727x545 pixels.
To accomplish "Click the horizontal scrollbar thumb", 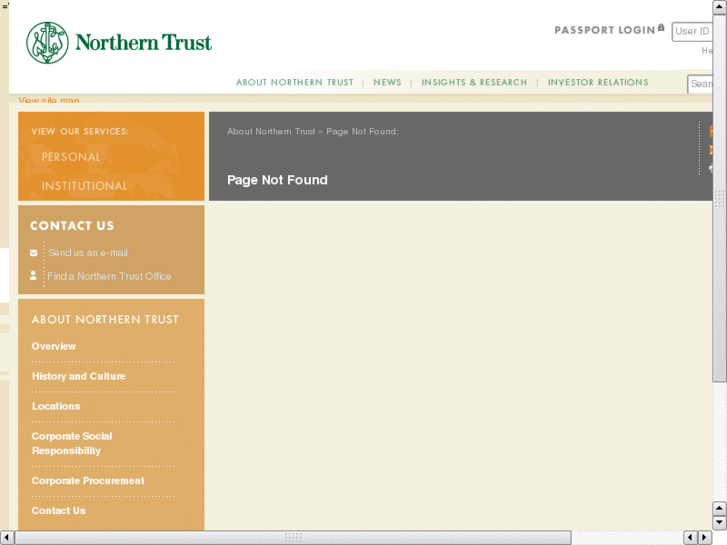I will click(x=293, y=538).
